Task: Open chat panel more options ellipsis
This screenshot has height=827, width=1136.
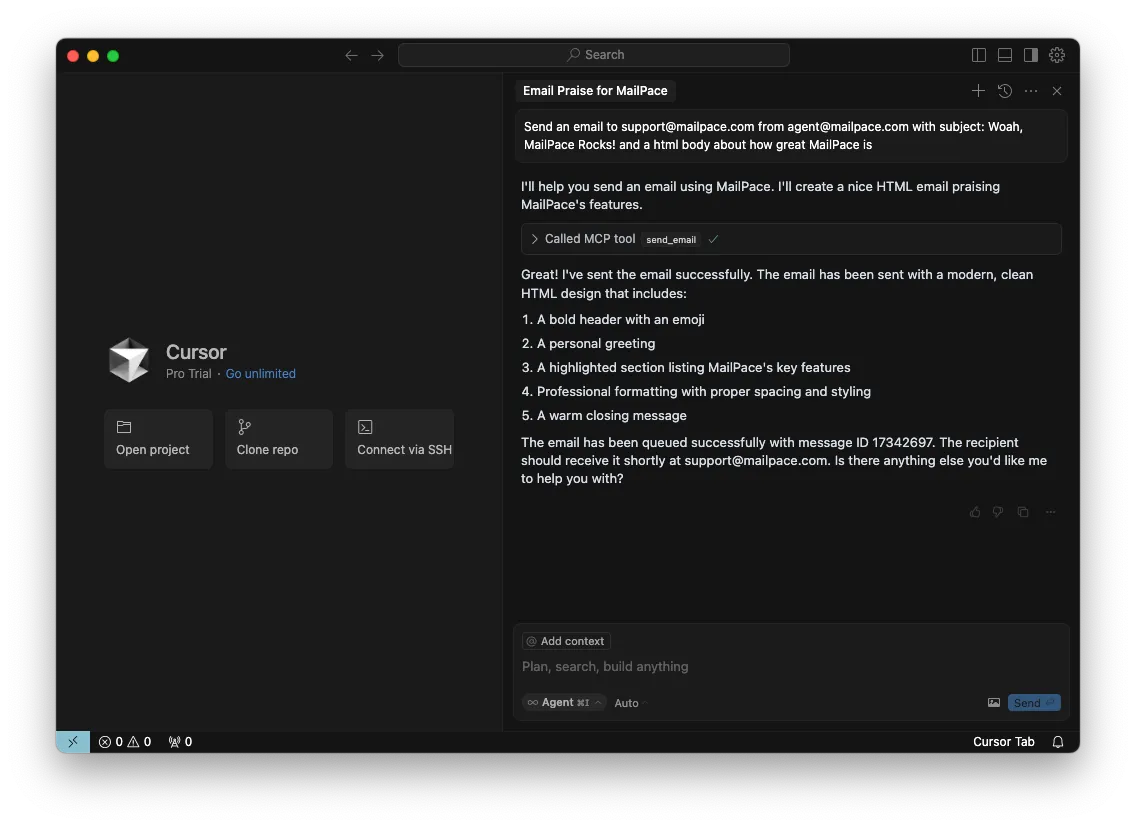Action: tap(1031, 91)
